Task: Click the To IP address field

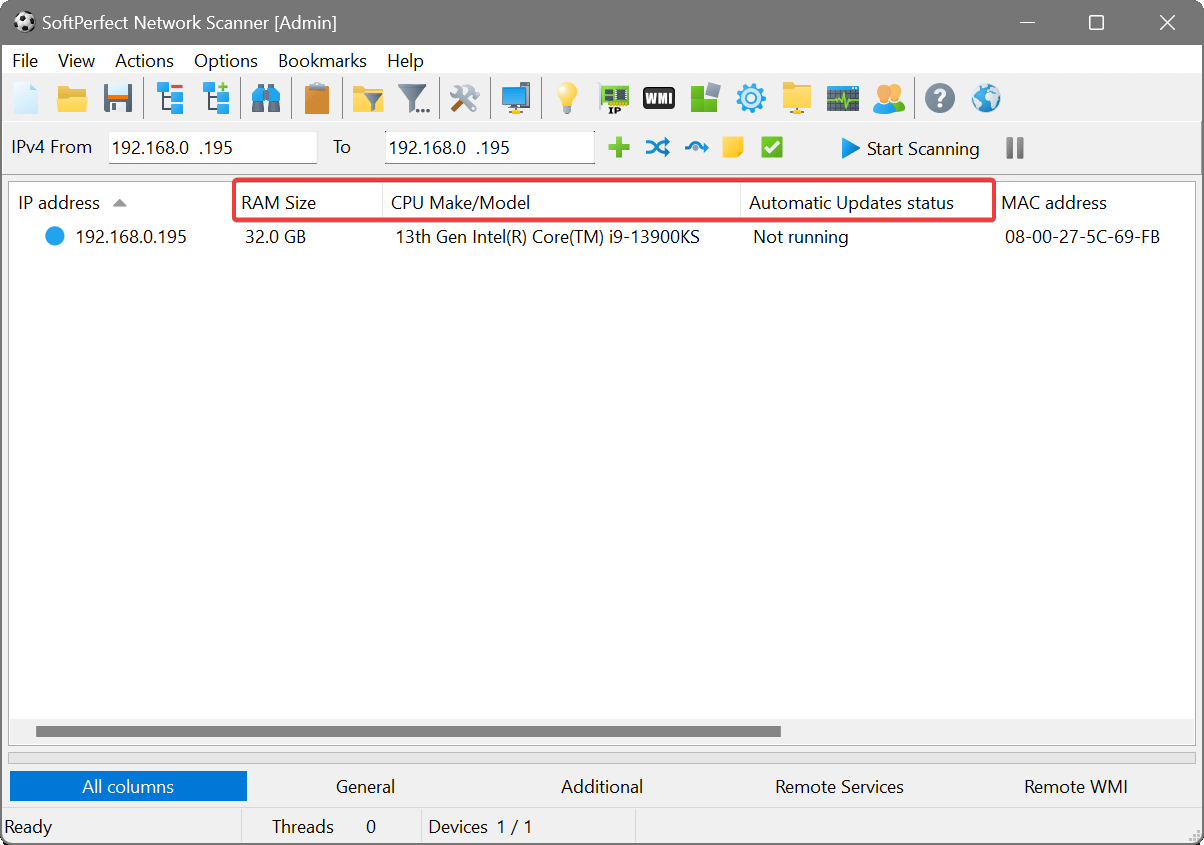Action: pyautogui.click(x=490, y=147)
